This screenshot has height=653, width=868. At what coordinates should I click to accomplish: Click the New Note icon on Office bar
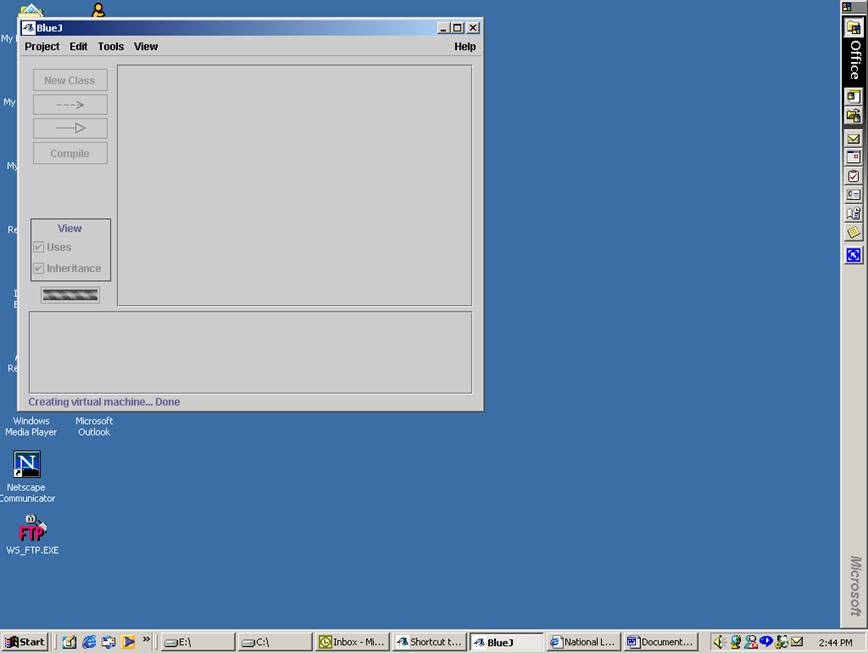pyautogui.click(x=852, y=230)
